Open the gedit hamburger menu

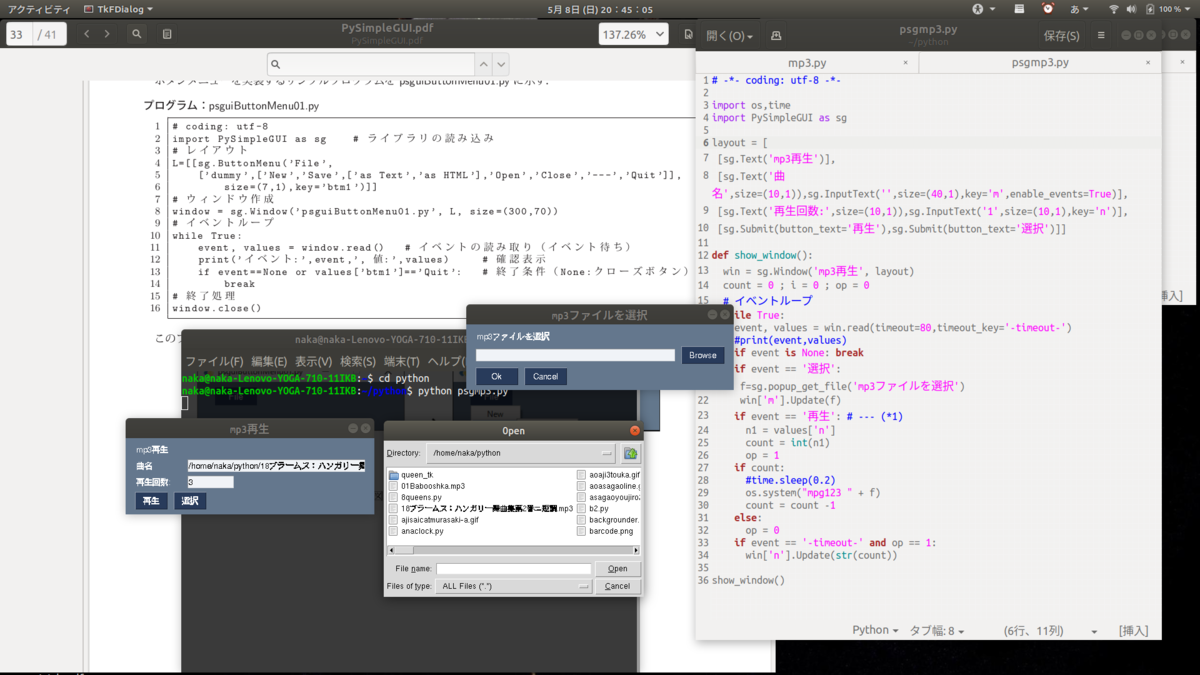[1102, 33]
